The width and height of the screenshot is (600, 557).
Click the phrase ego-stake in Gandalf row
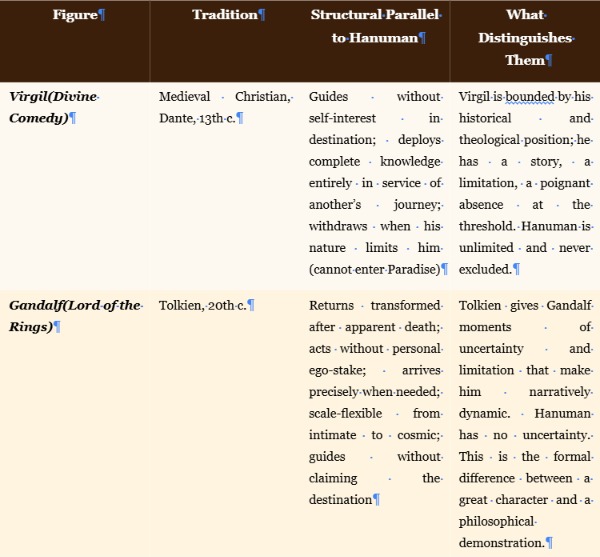pos(337,370)
